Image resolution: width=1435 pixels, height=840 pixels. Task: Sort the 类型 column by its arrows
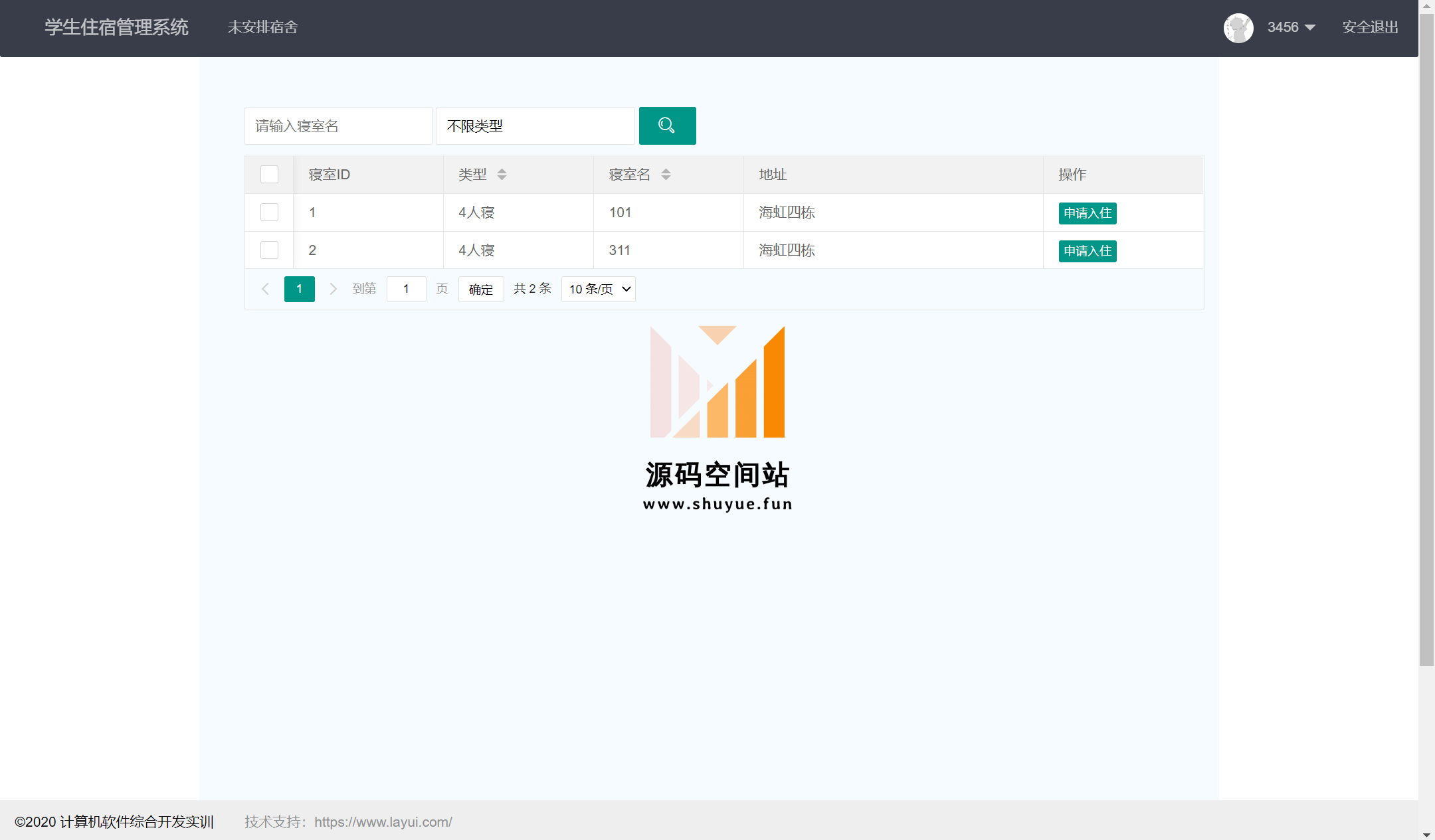click(x=502, y=174)
